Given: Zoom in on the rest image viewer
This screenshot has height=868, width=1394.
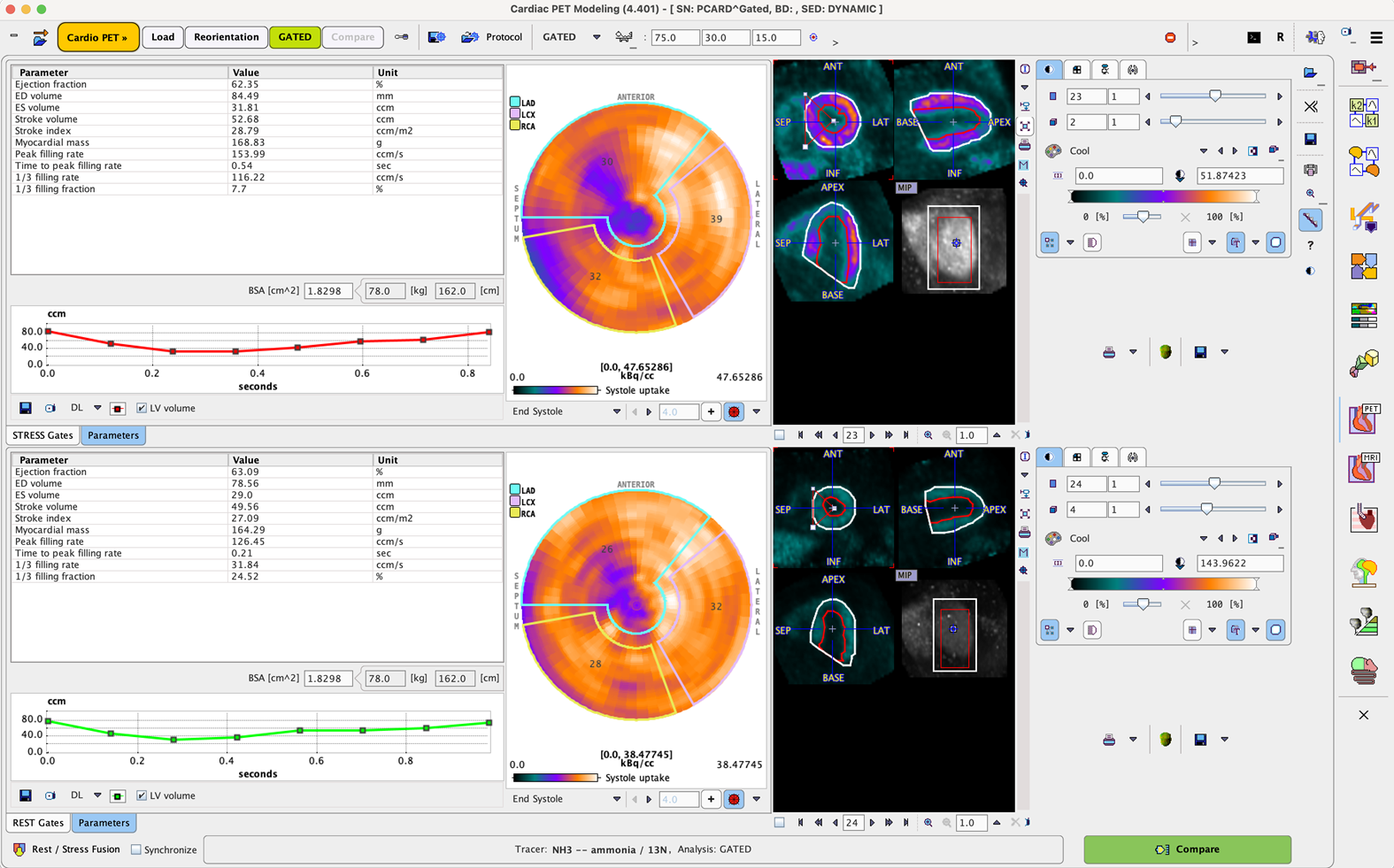Looking at the screenshot, I should click(x=928, y=823).
